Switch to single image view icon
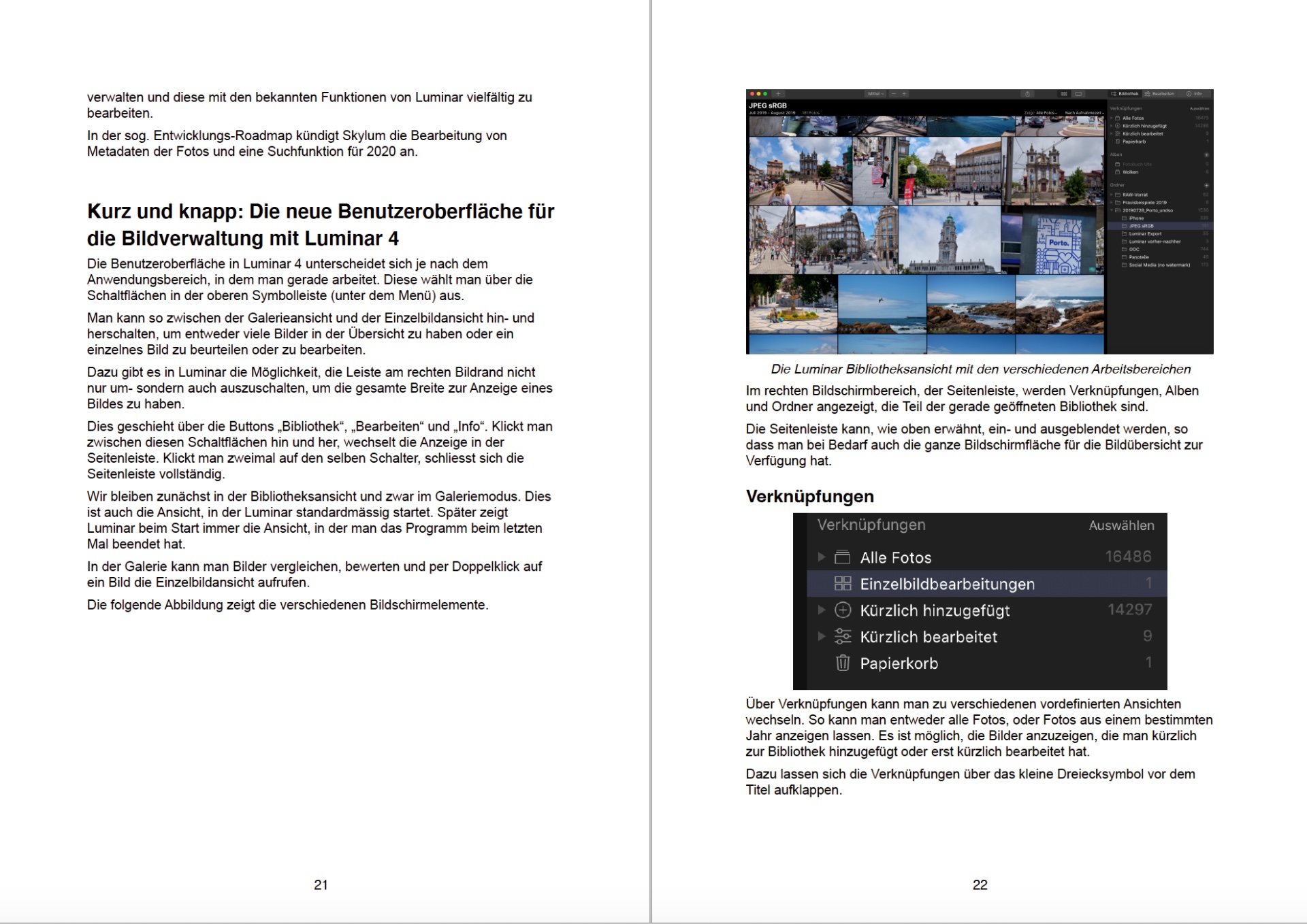This screenshot has width=1307, height=924. 1078,94
